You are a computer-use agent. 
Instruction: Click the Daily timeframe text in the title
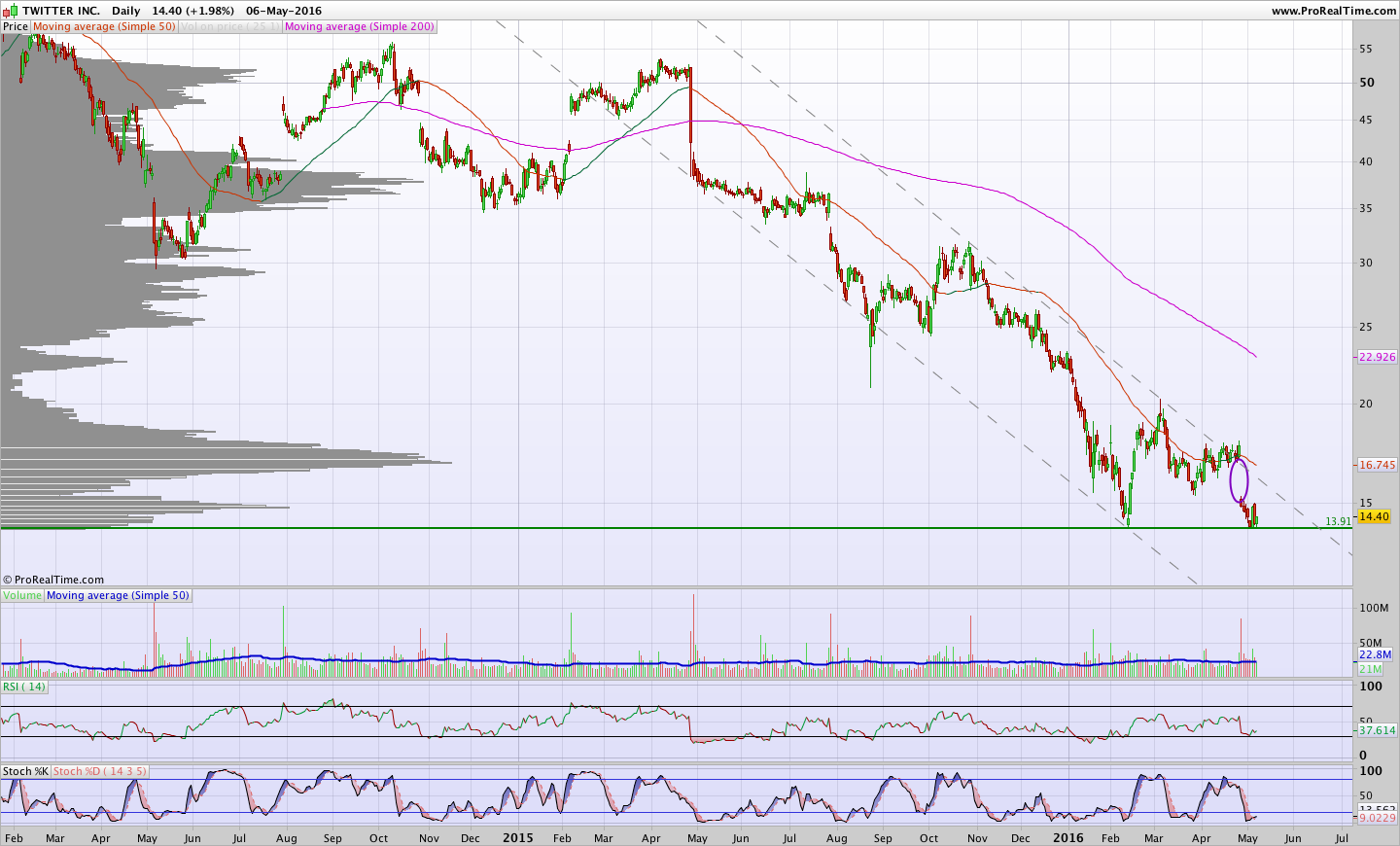point(125,11)
